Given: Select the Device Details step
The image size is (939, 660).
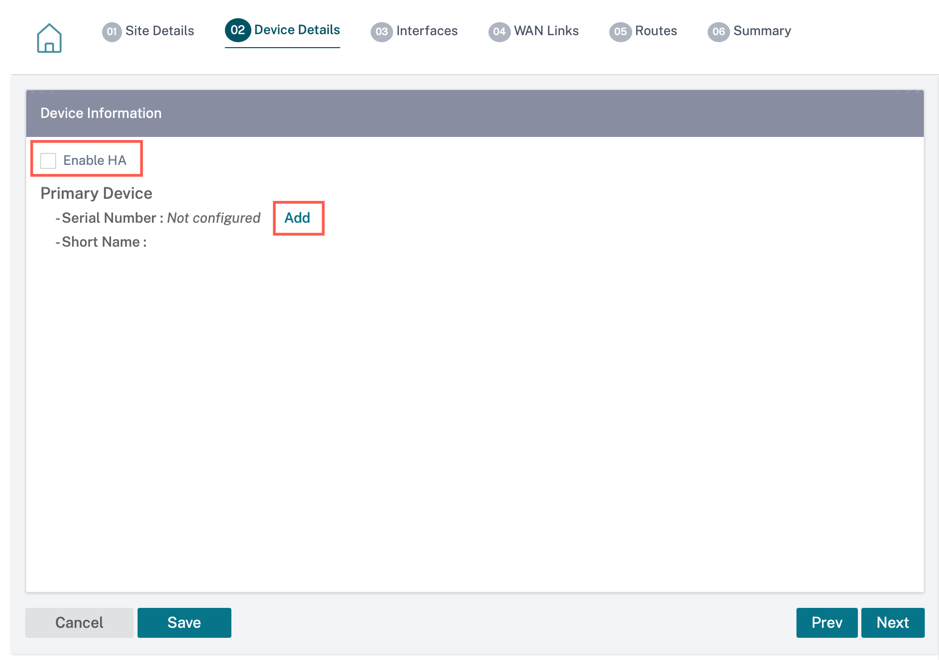Looking at the screenshot, I should click(x=282, y=30).
